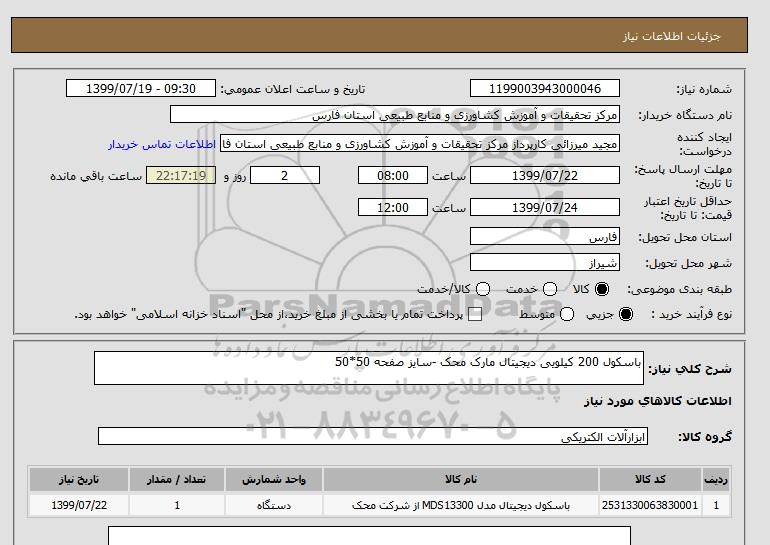Click the نام کالا column header

[461, 480]
